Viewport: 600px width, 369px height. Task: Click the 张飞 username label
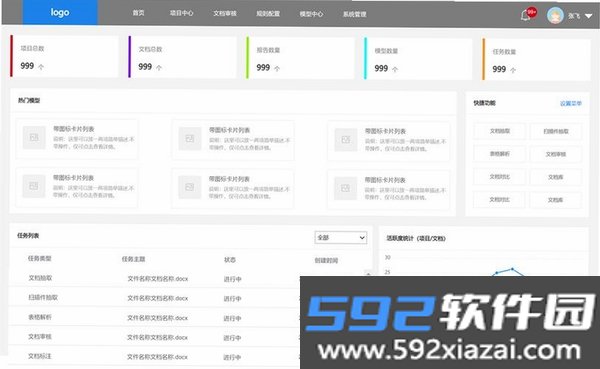[x=574, y=16]
